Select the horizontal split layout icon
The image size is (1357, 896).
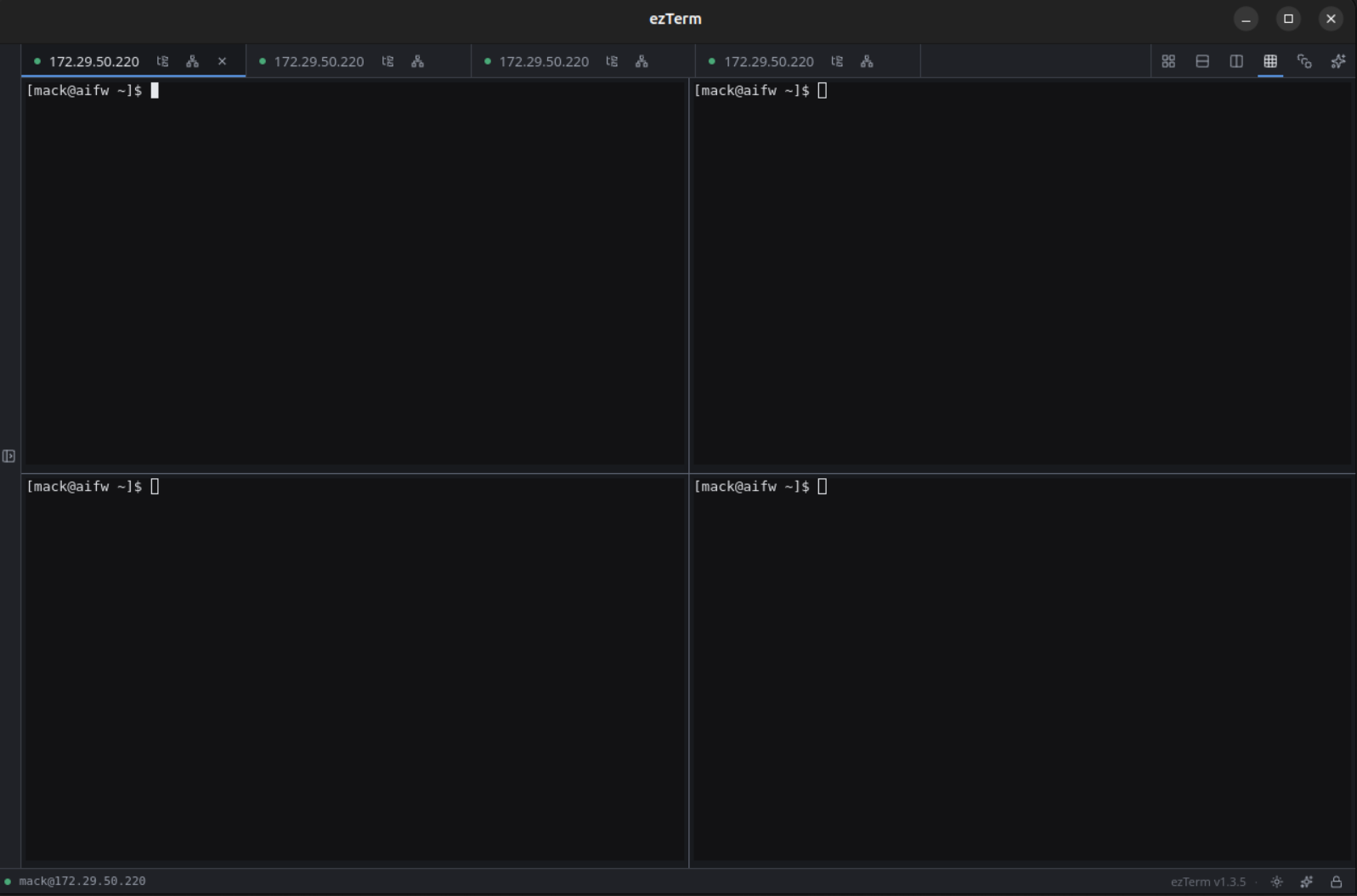coord(1202,61)
